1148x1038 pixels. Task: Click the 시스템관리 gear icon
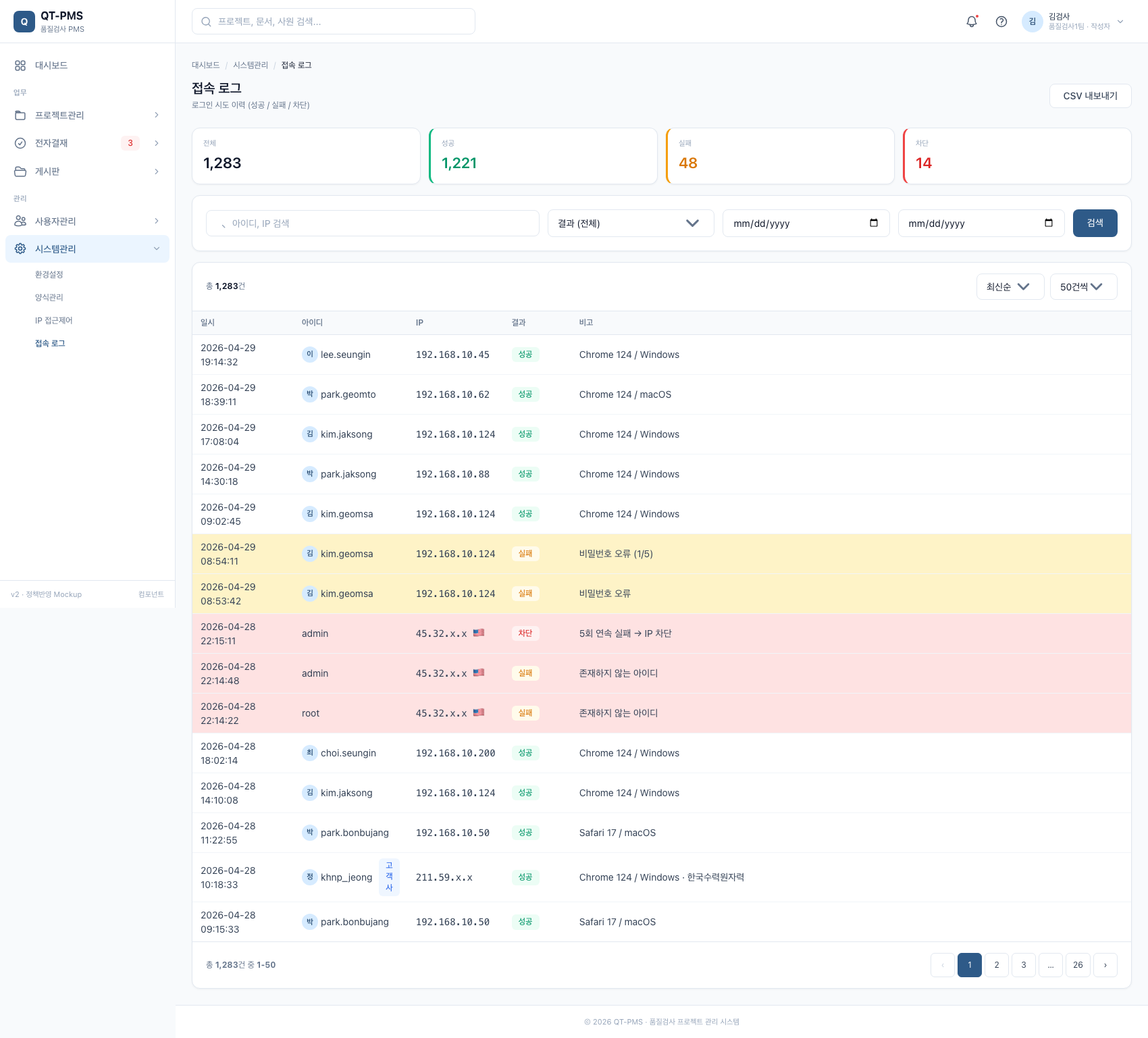point(20,249)
